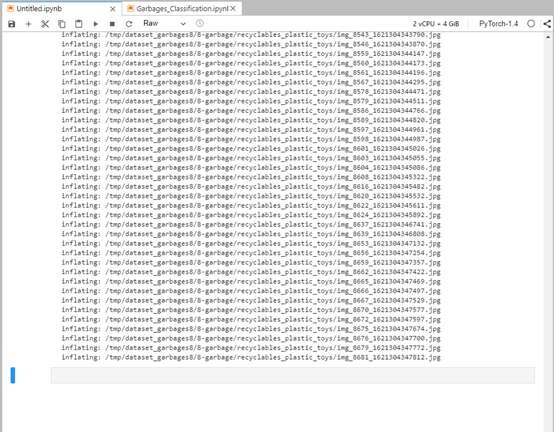Click the last output line img_8681_1621304347812.jpg

pyautogui.click(x=251, y=357)
